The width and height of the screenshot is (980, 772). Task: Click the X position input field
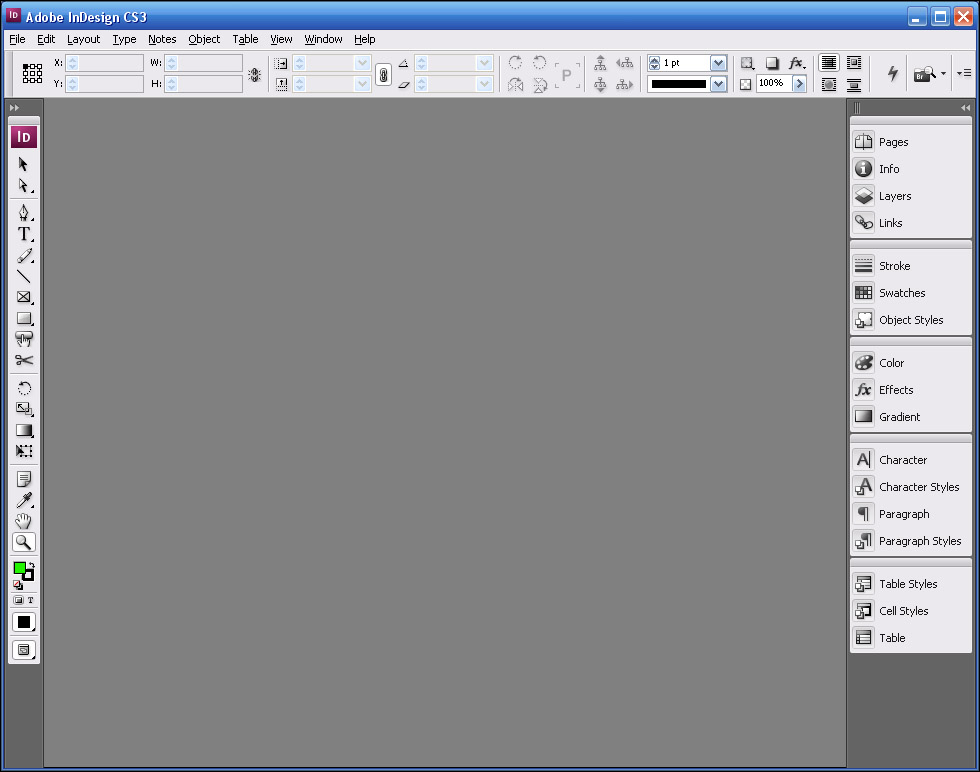point(104,63)
